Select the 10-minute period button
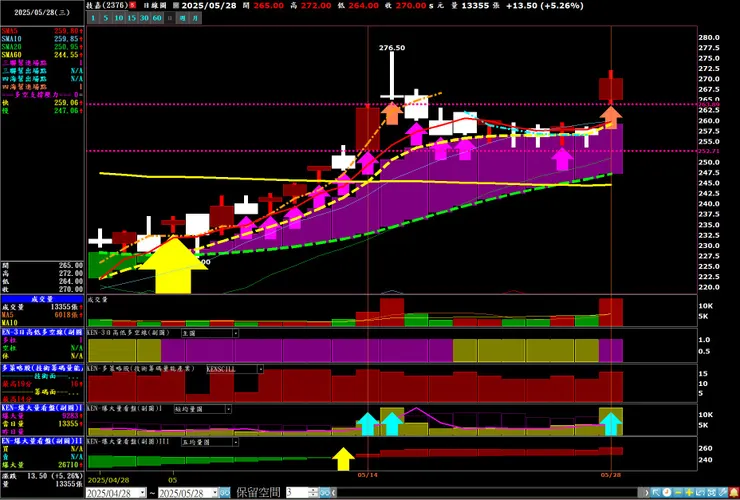This screenshot has width=740, height=500. (x=118, y=18)
